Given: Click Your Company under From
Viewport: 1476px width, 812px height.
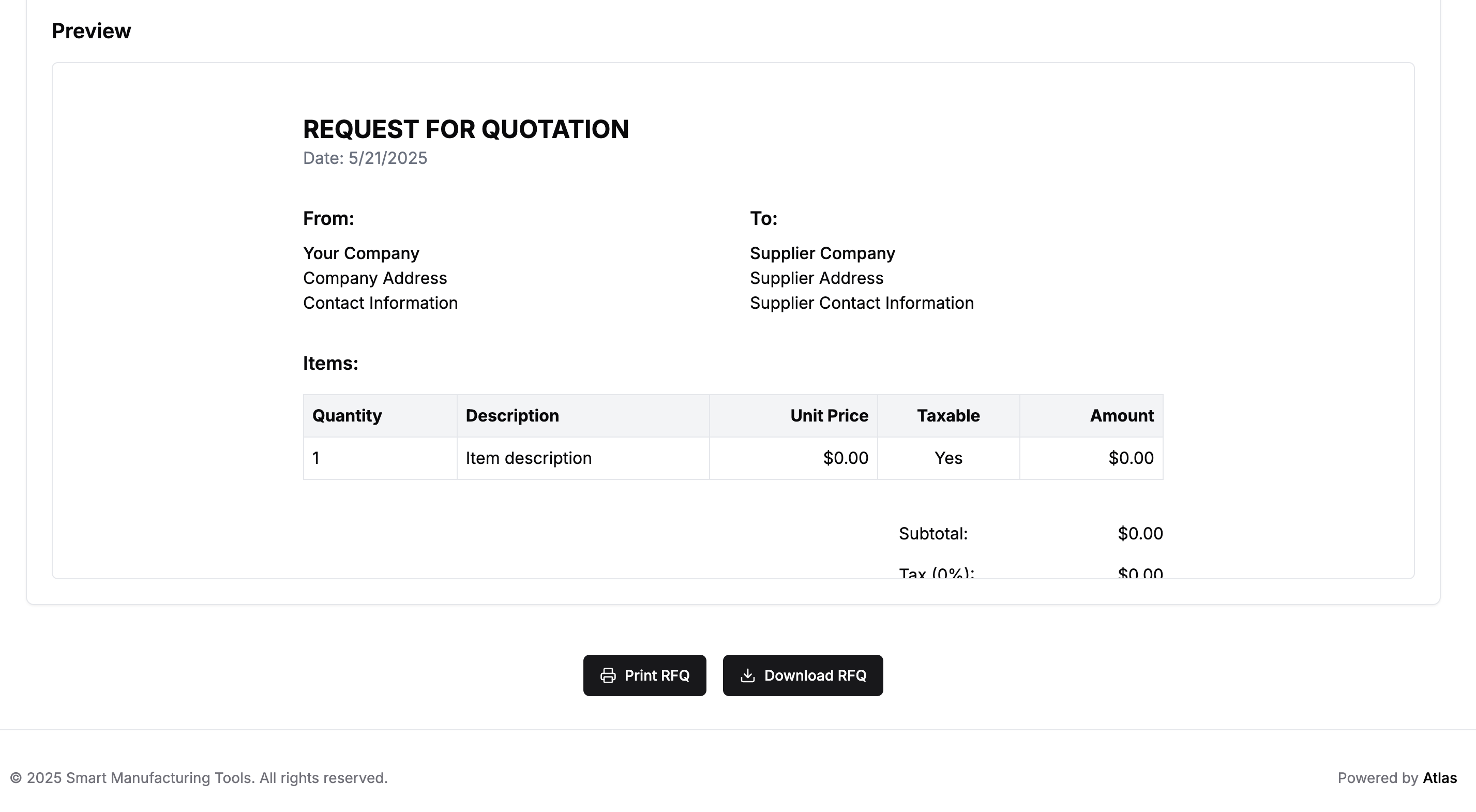Looking at the screenshot, I should 361,253.
